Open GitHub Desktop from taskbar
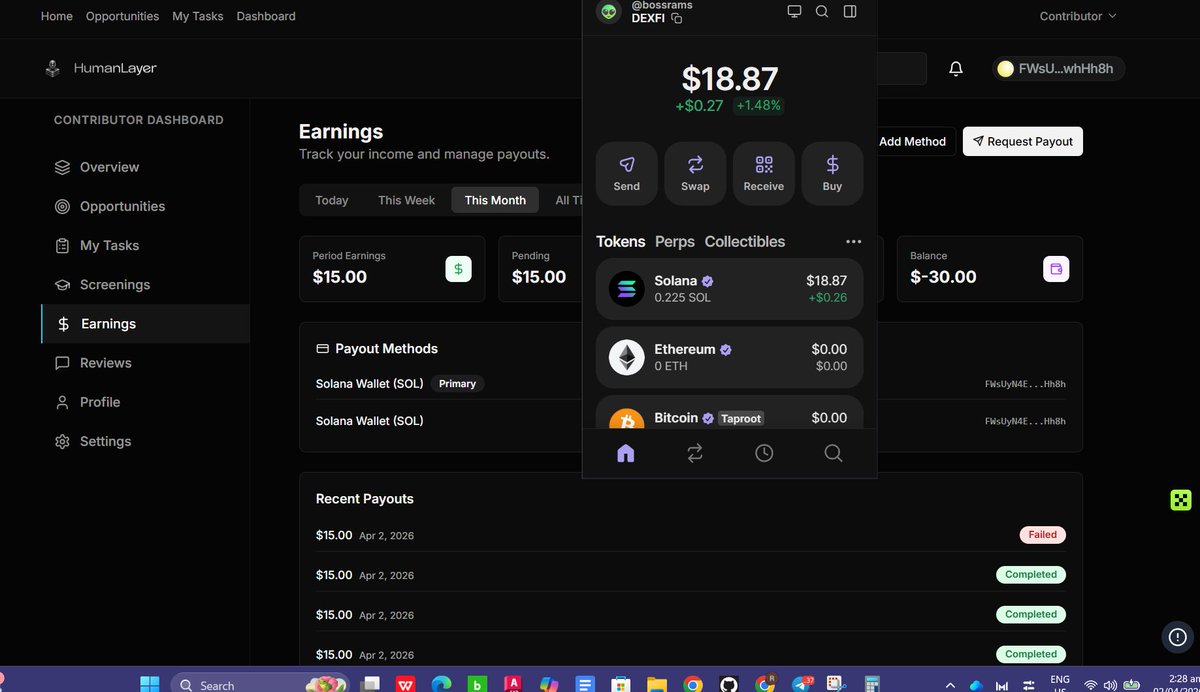 pyautogui.click(x=729, y=684)
